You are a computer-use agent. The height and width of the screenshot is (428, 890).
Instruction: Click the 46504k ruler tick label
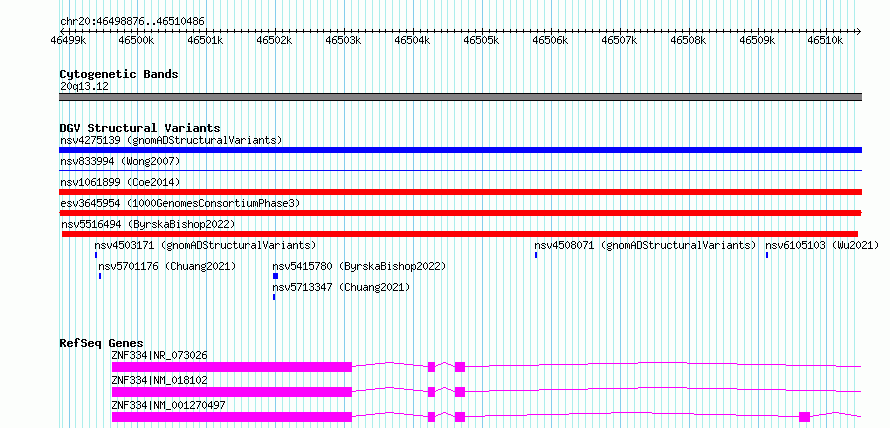tap(413, 40)
